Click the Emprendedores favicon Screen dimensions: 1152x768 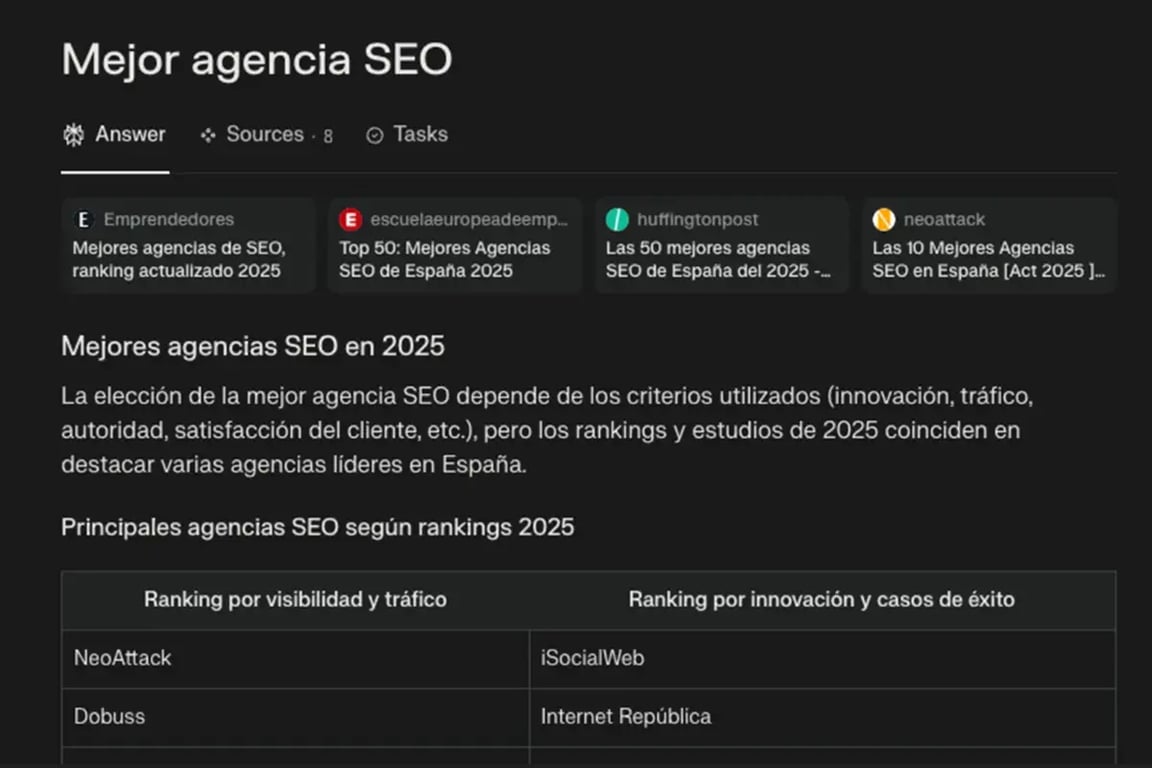click(84, 219)
